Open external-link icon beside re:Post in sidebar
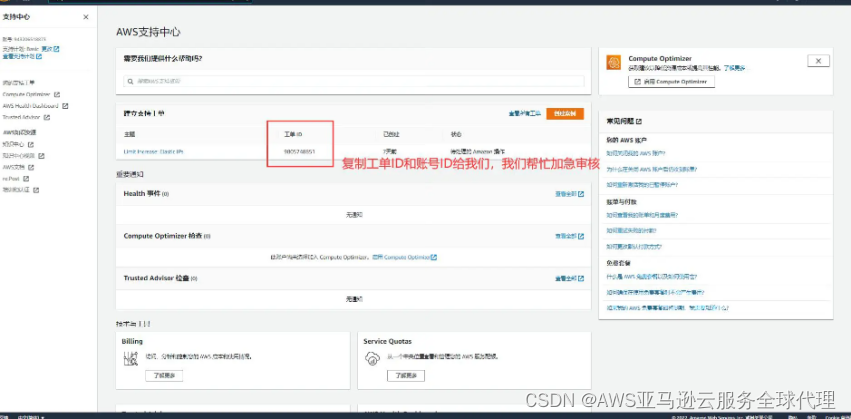 pyautogui.click(x=26, y=179)
